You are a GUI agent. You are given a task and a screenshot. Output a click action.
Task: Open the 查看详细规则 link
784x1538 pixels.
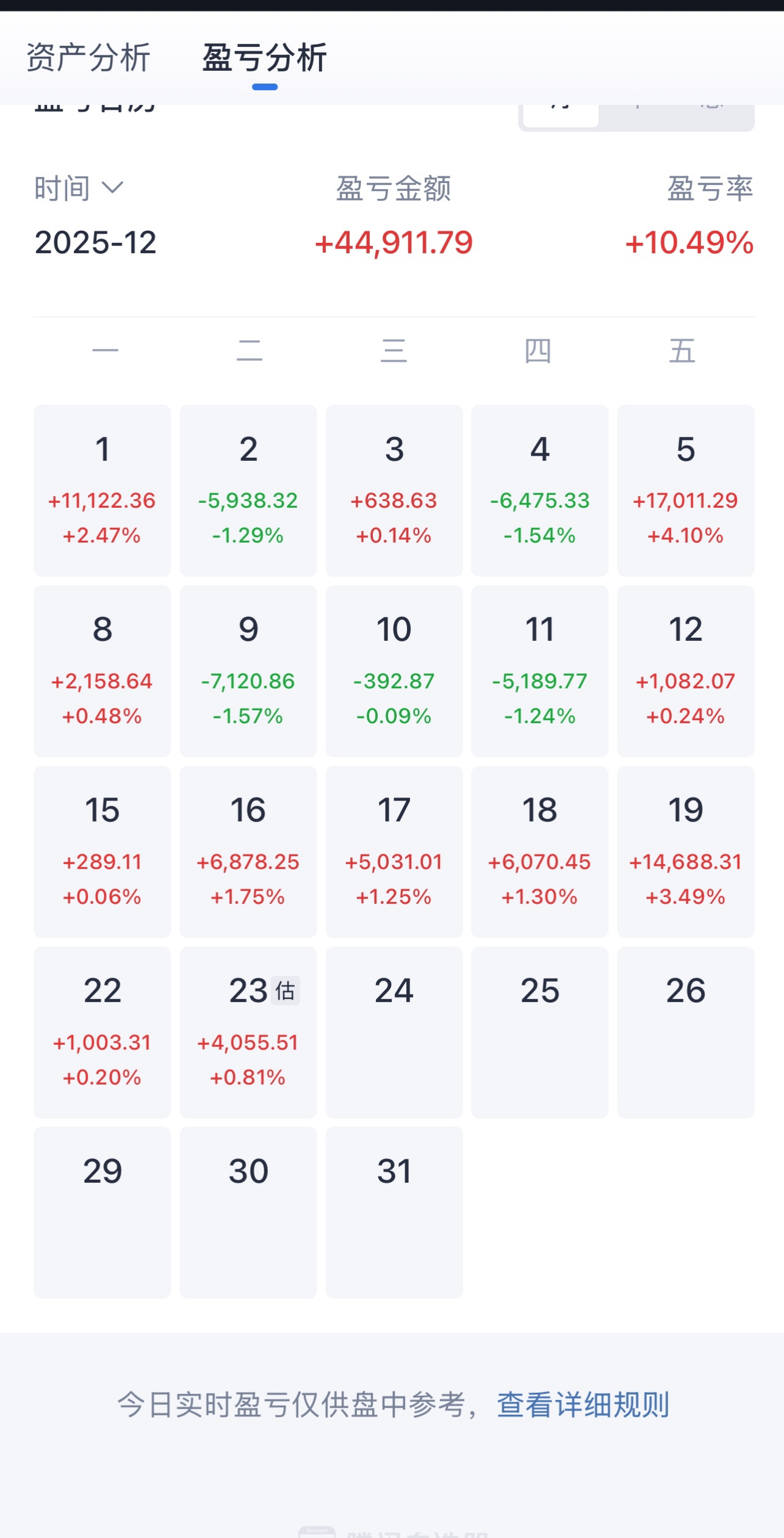[x=583, y=1404]
